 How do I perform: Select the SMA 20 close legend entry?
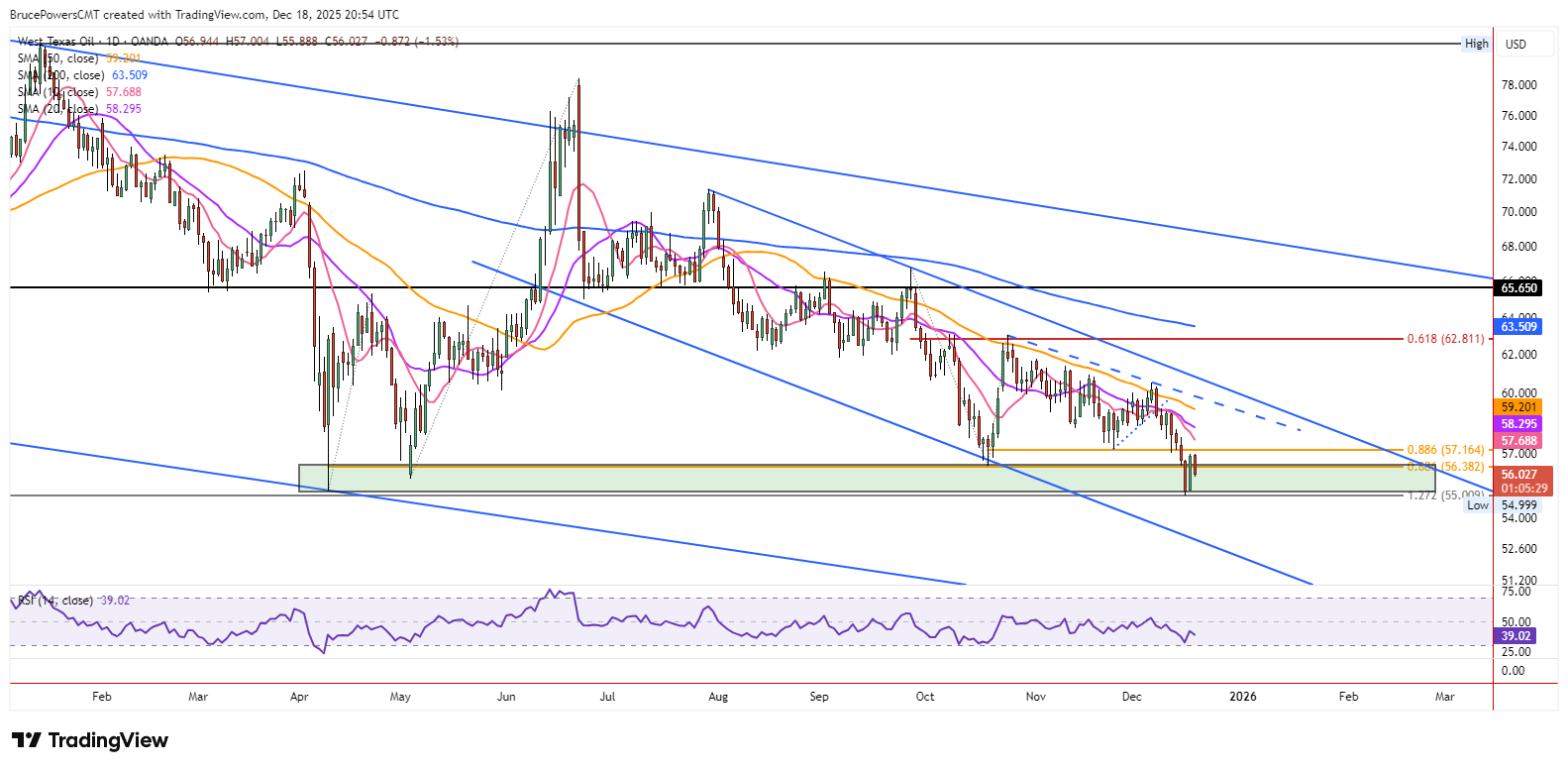point(59,109)
